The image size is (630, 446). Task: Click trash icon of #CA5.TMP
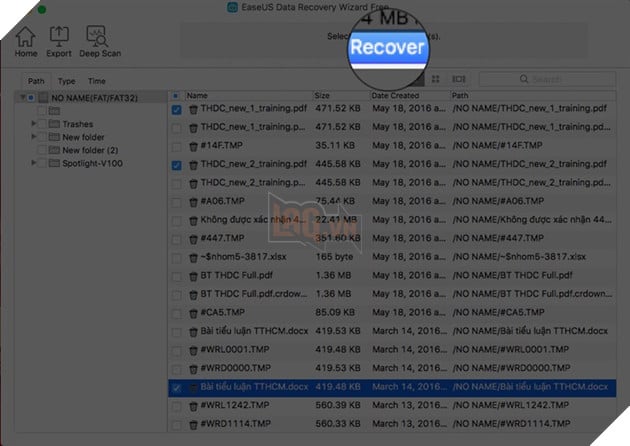(193, 313)
